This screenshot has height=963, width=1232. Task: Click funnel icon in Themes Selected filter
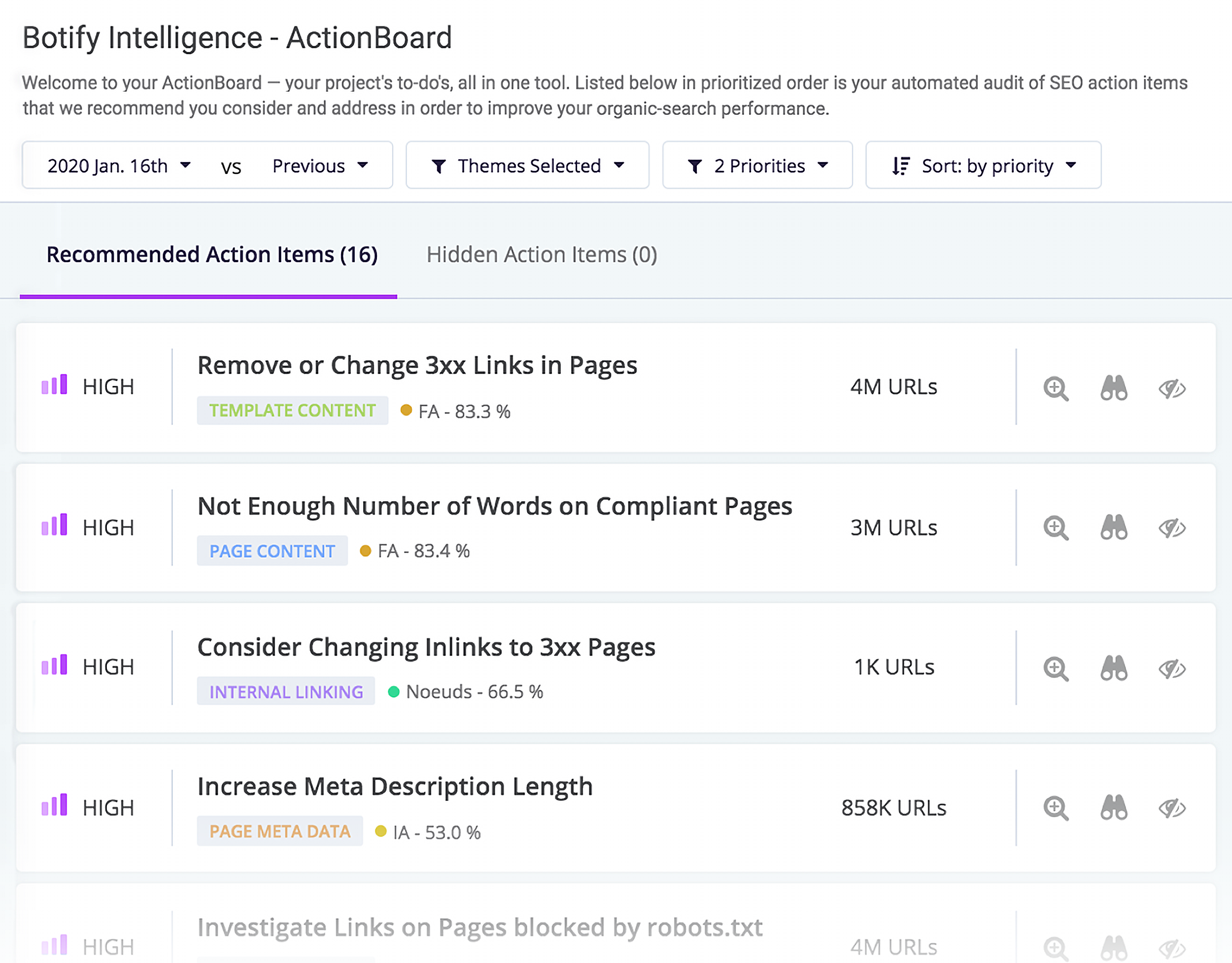439,167
